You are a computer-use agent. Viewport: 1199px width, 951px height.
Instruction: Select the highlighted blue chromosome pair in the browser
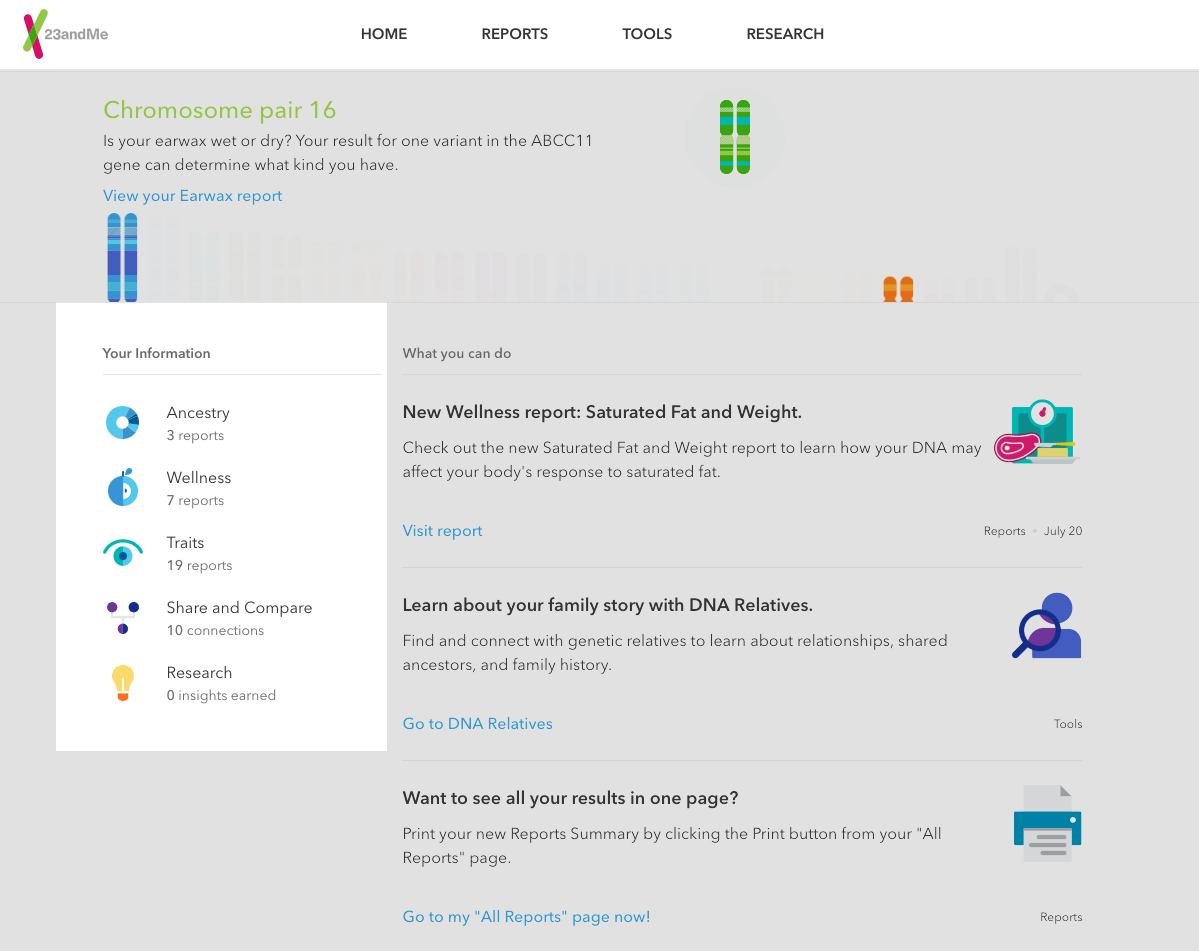(122, 258)
